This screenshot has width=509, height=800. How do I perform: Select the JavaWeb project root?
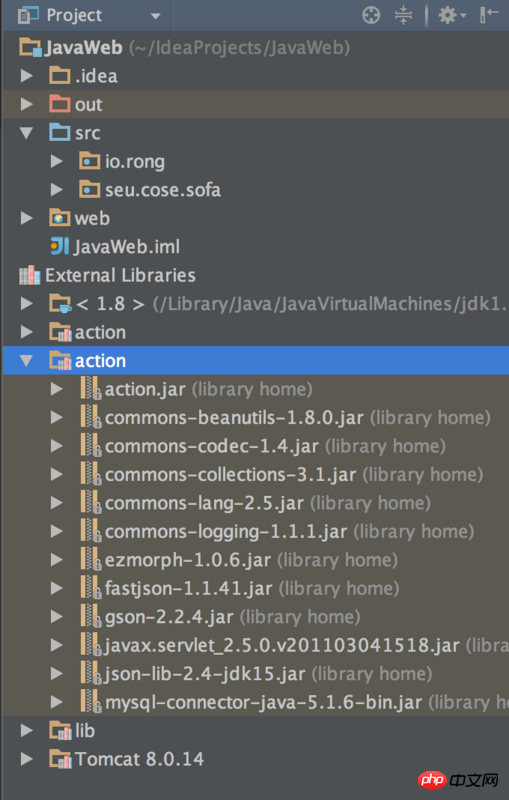(x=84, y=47)
